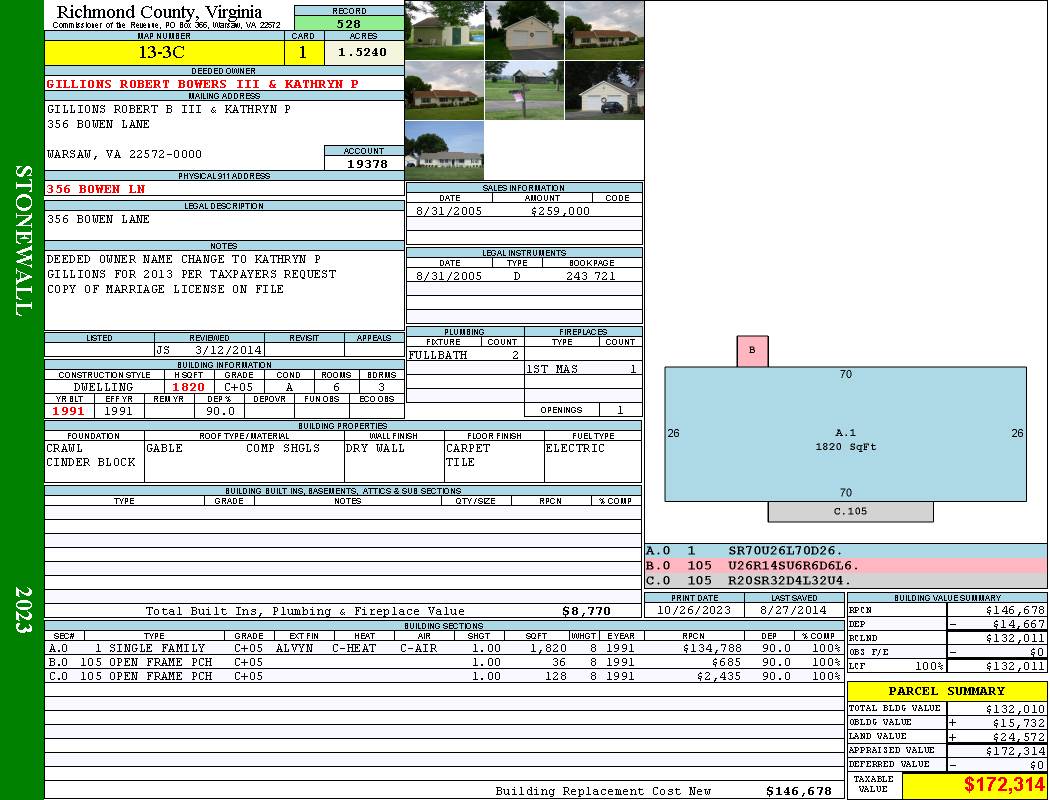Select the pink B.0 sketch code row
Image resolution: width=1050 pixels, height=800 pixels.
click(845, 565)
